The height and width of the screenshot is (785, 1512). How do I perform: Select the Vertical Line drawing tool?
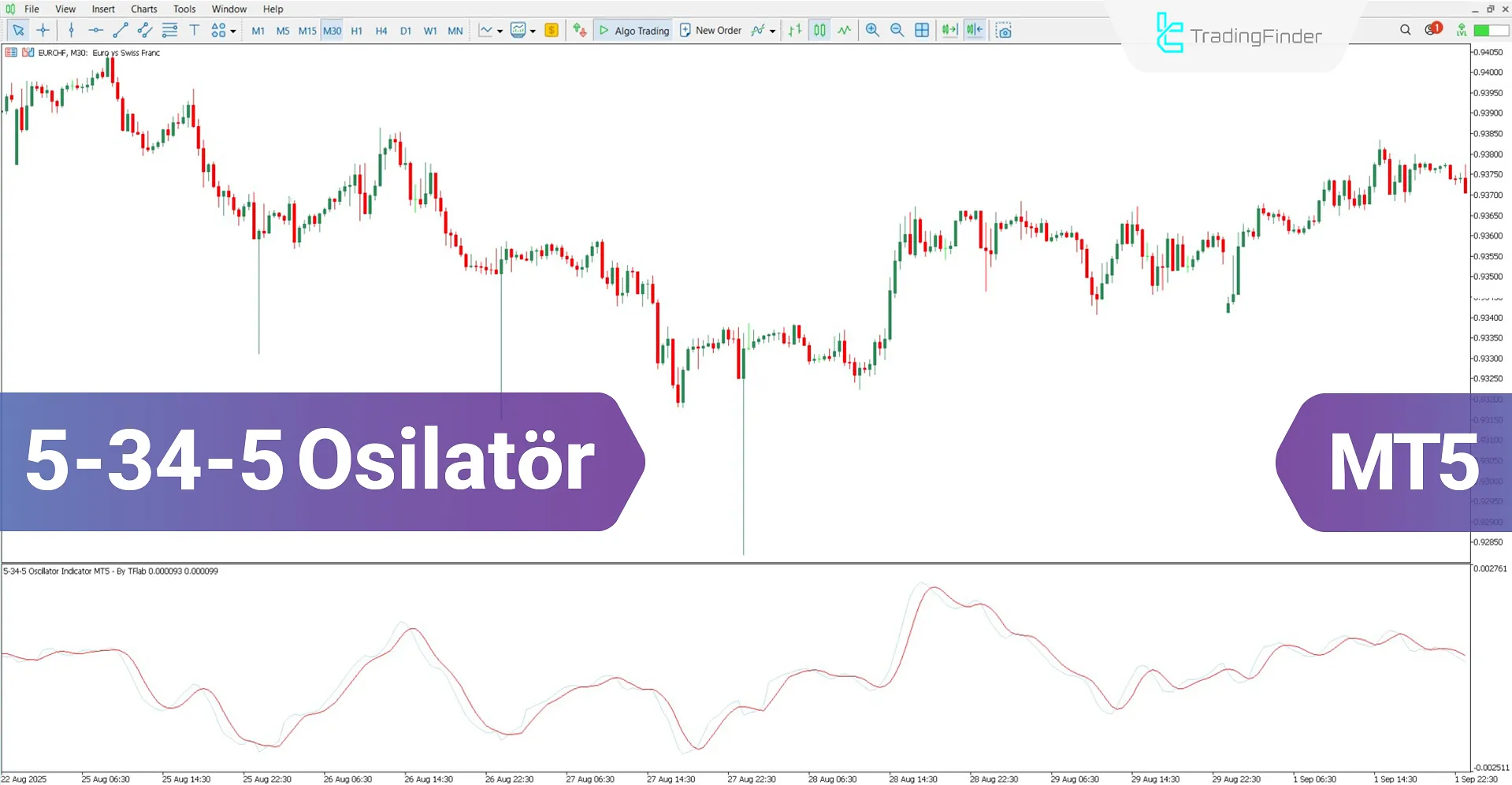pos(71,30)
